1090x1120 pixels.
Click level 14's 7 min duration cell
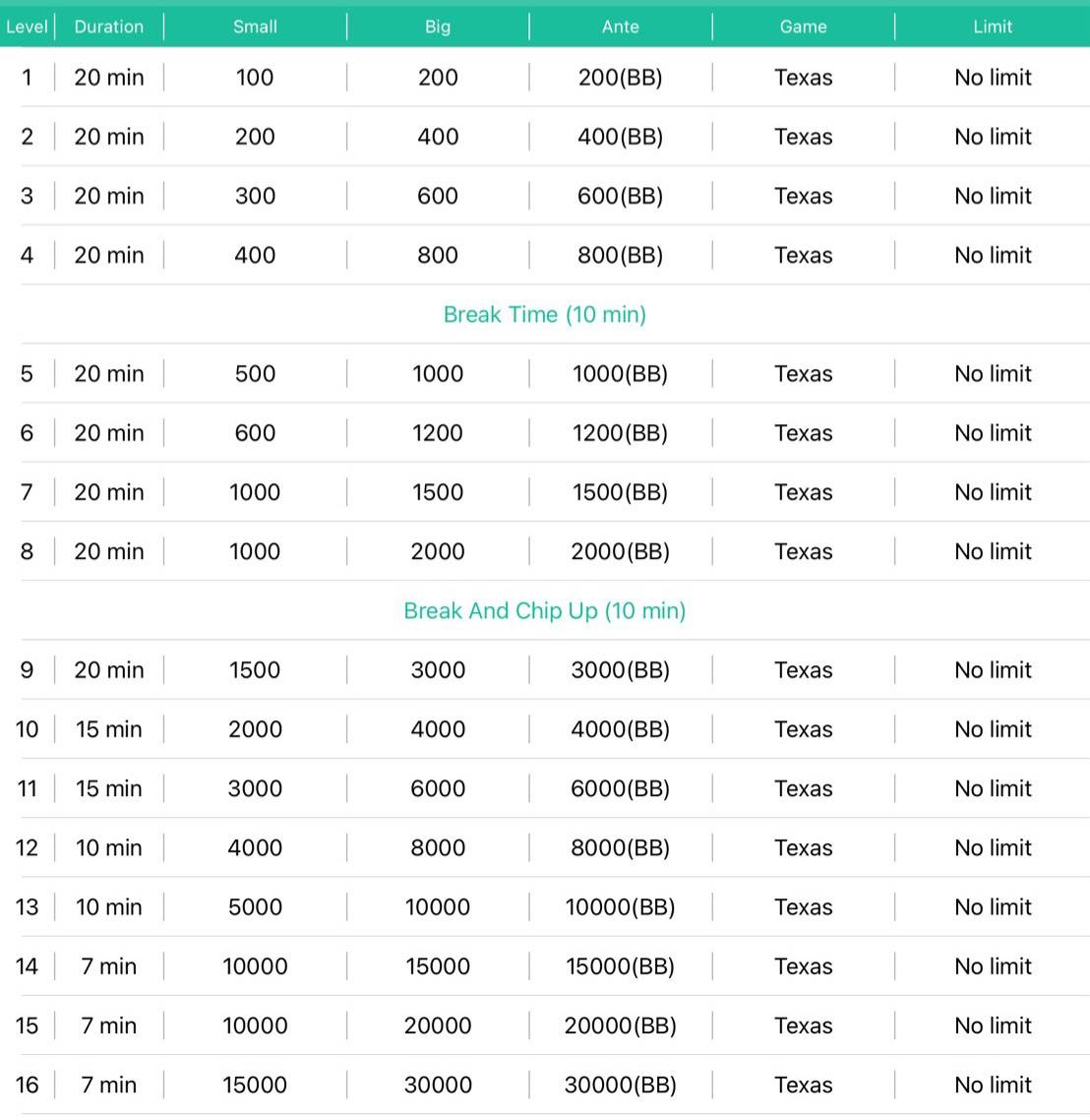click(108, 966)
